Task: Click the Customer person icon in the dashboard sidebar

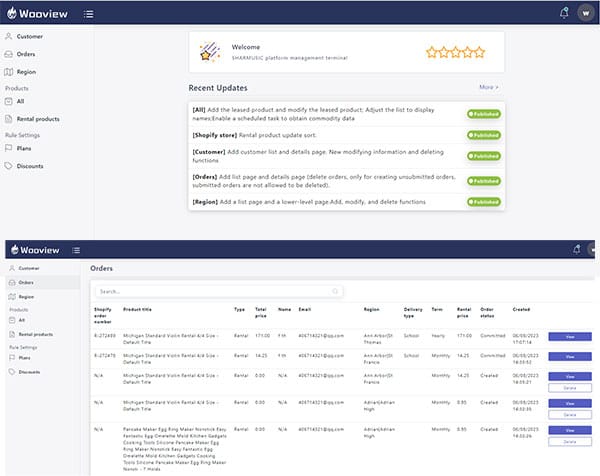Action: point(8,36)
